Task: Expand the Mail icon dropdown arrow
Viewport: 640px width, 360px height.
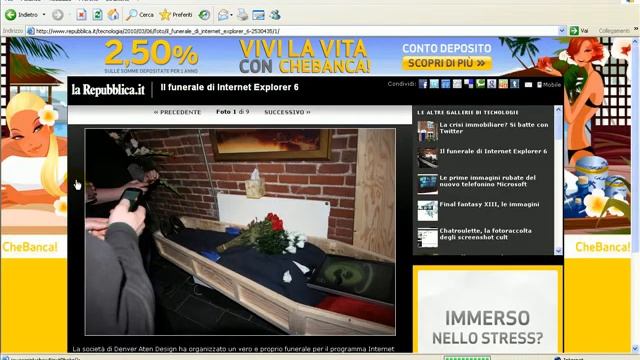Action: [231, 15]
